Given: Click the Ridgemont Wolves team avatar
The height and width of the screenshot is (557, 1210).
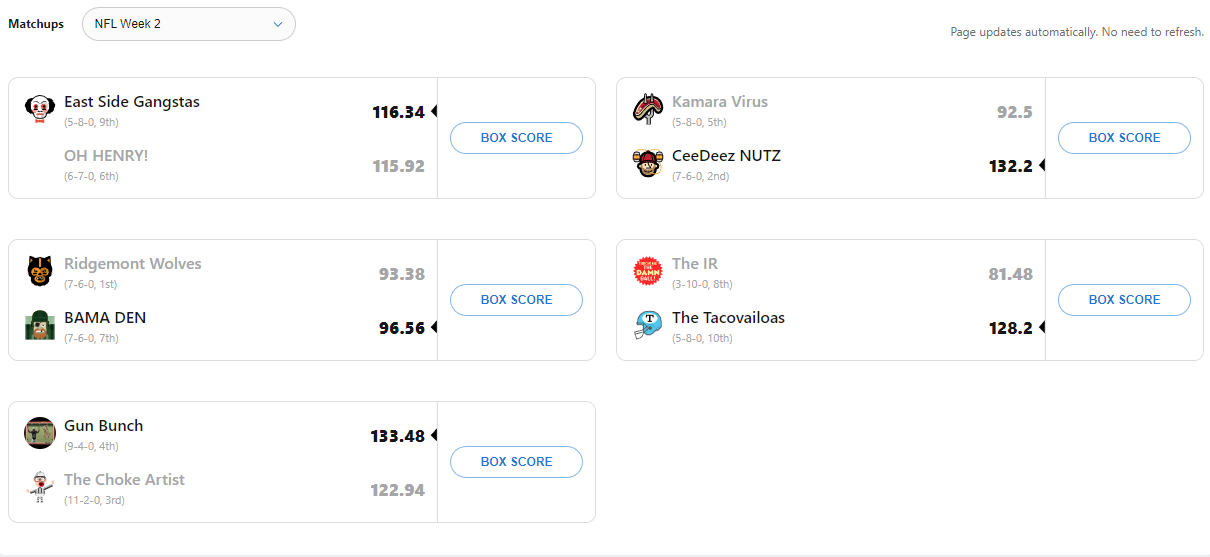Looking at the screenshot, I should 39,271.
